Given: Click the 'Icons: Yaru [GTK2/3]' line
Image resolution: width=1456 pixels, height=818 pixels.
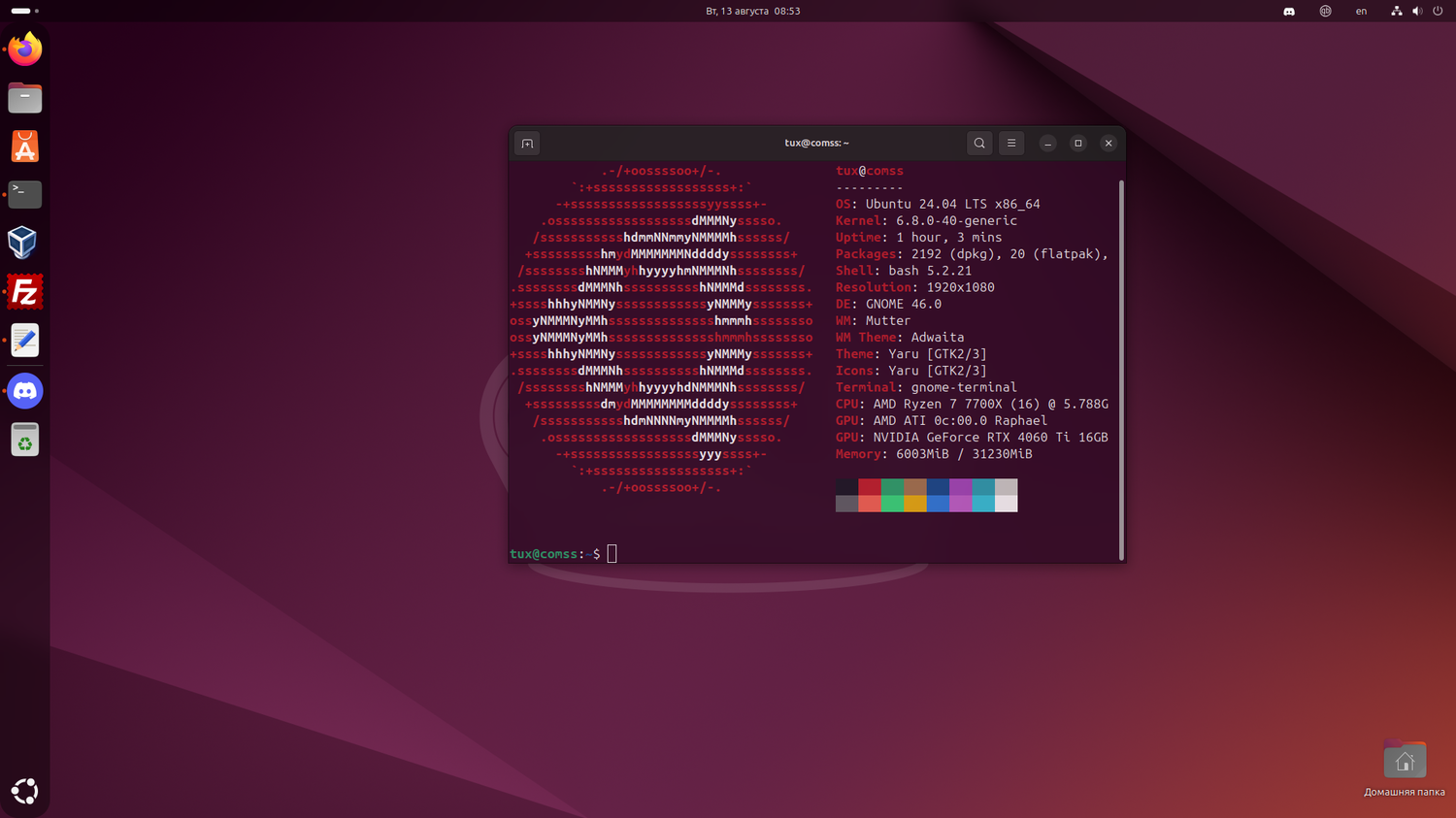Looking at the screenshot, I should [x=911, y=371].
